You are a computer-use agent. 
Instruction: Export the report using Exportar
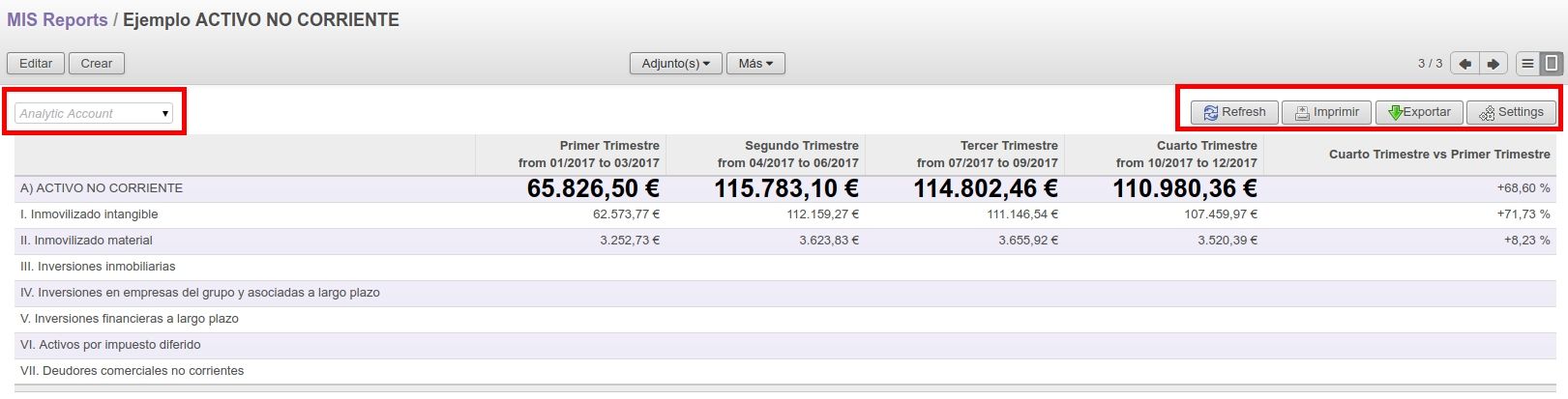1419,112
